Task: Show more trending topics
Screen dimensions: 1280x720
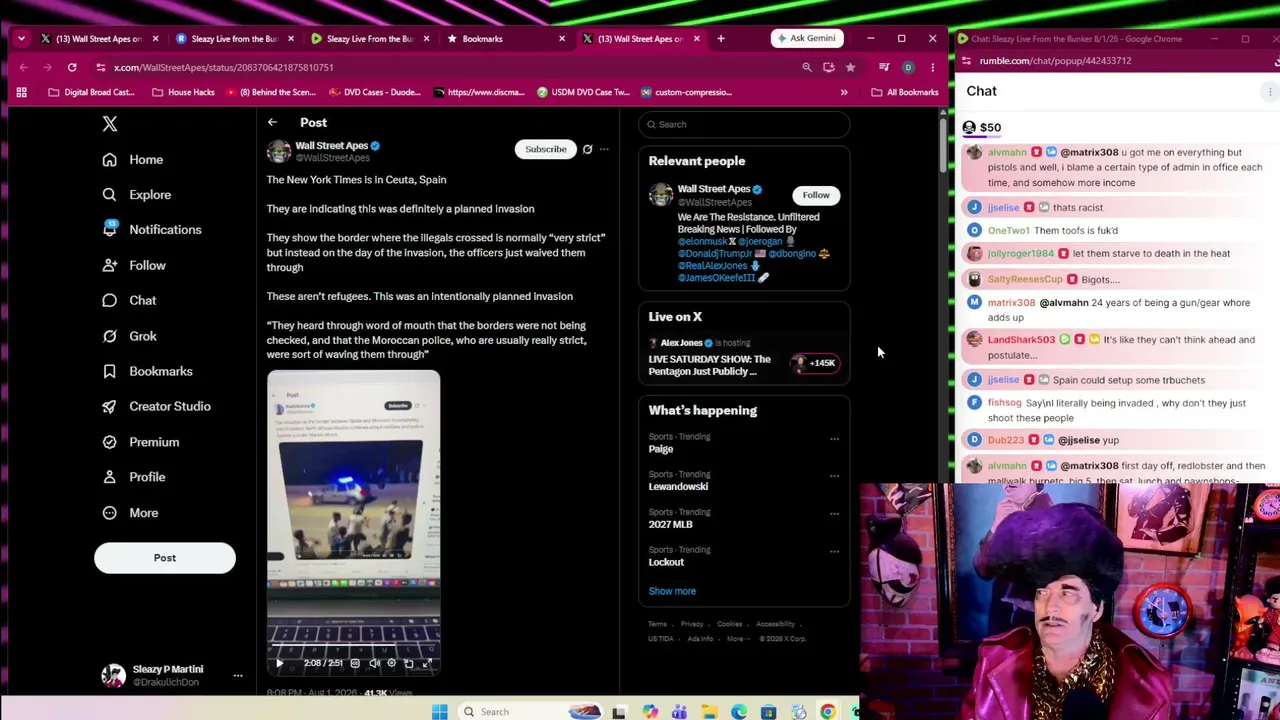Action: [672, 591]
